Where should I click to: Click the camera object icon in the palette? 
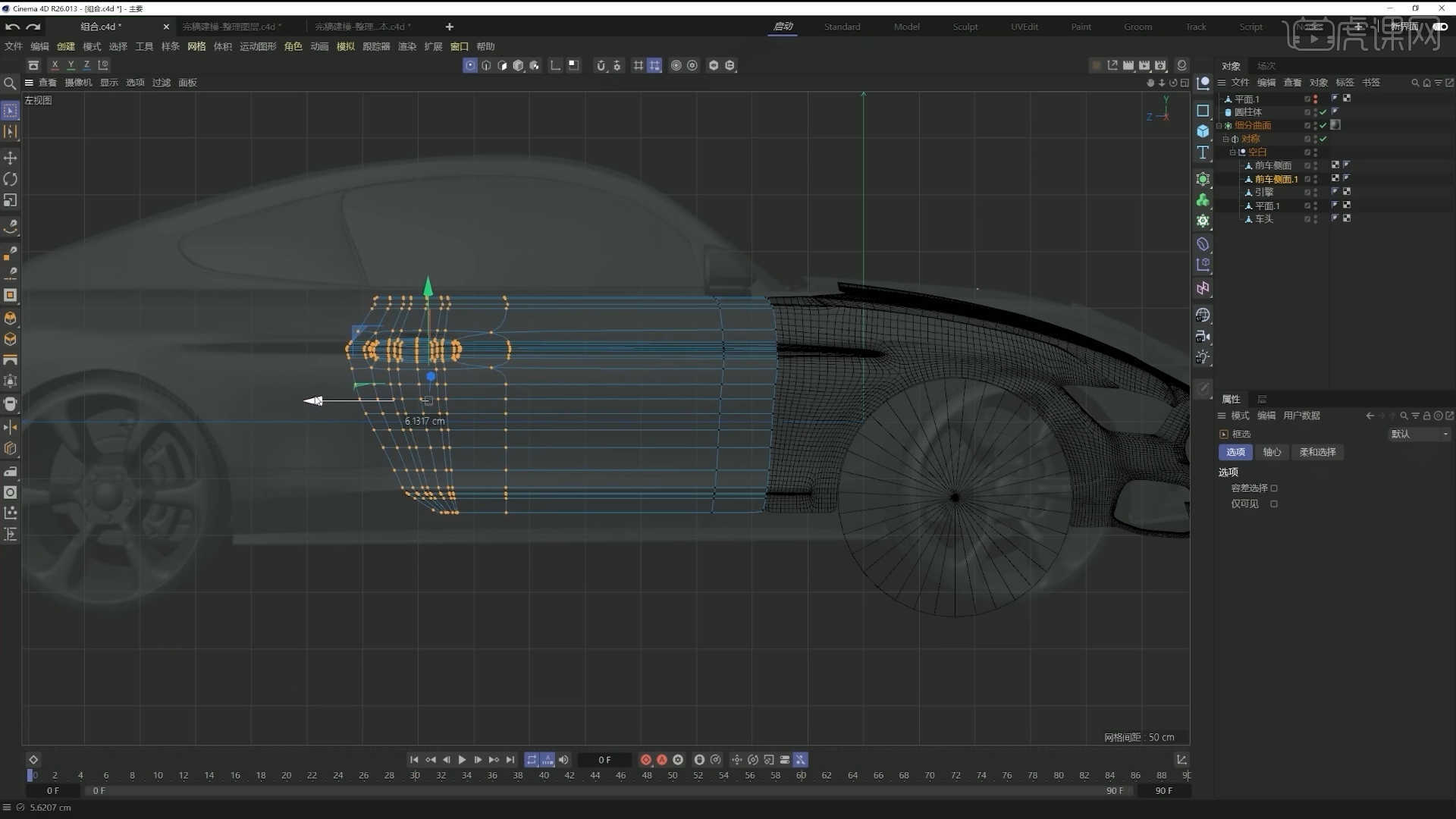pos(1203,336)
